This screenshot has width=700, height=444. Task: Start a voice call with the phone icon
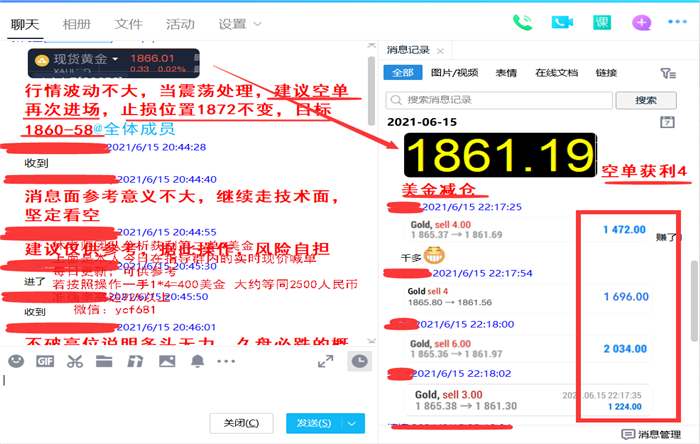pyautogui.click(x=522, y=22)
